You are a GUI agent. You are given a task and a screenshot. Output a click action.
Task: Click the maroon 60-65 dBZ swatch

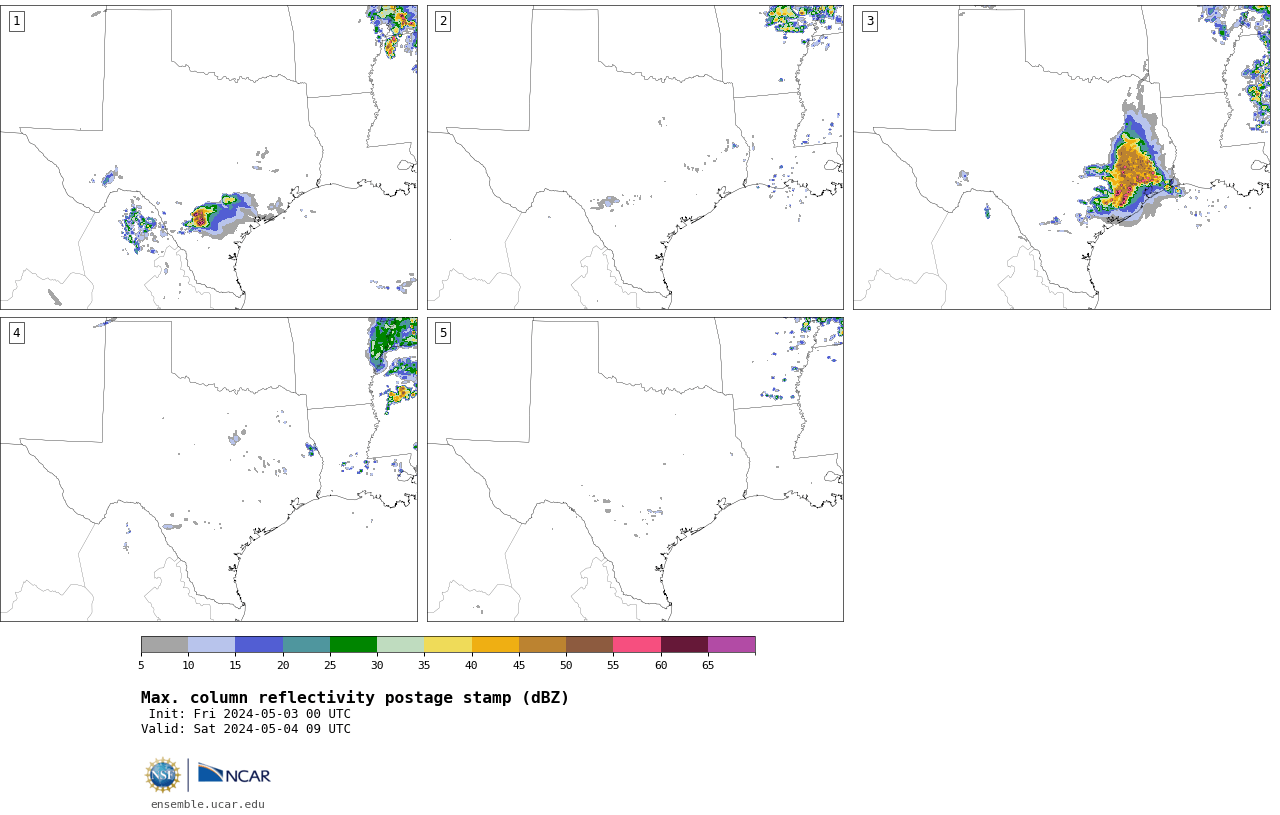pyautogui.click(x=684, y=644)
